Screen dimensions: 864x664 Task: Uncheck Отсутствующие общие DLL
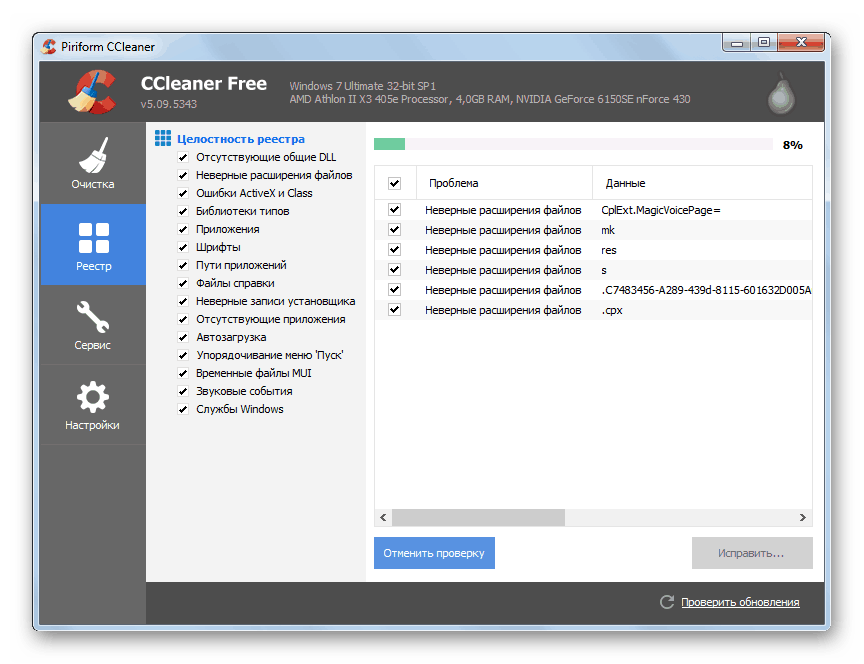click(x=183, y=158)
